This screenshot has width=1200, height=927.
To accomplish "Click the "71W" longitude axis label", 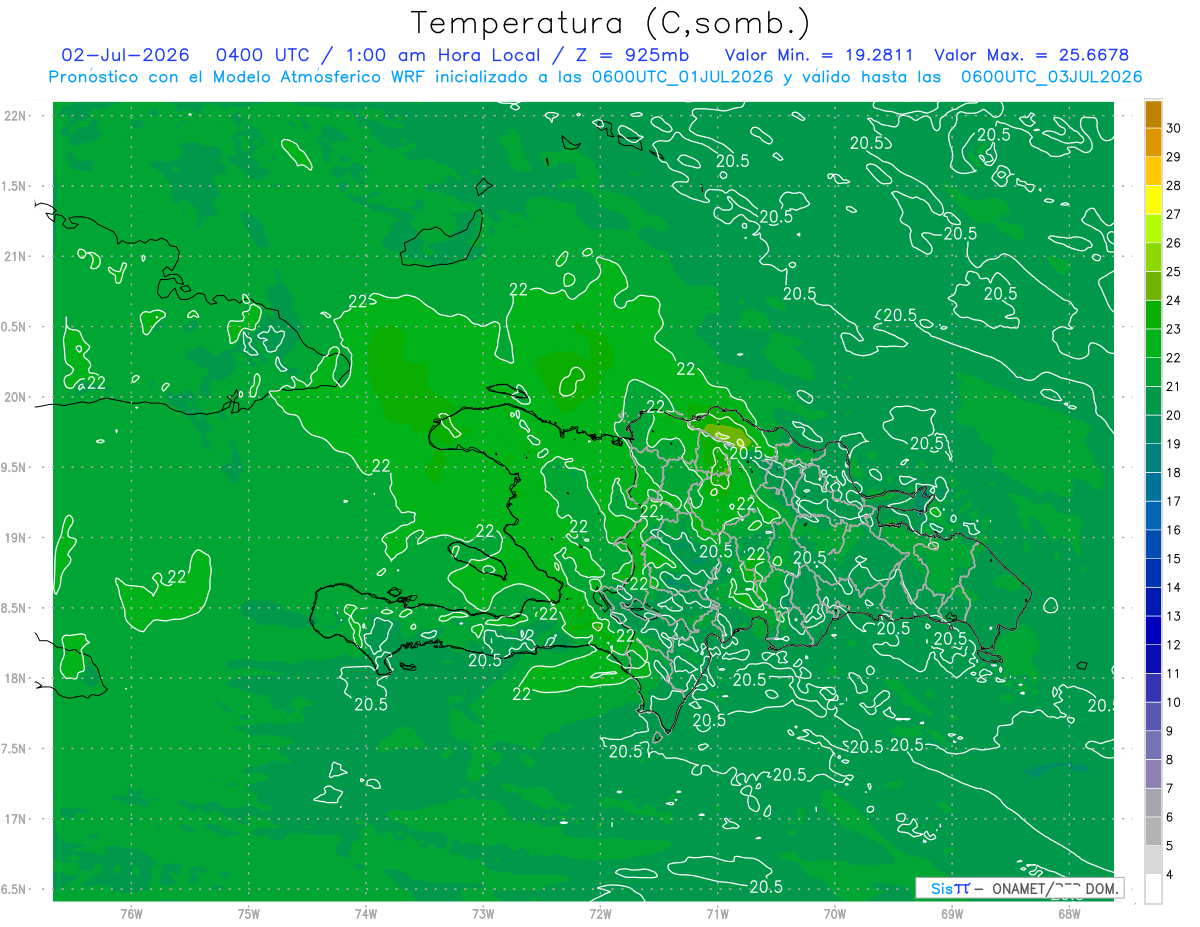I will (x=717, y=913).
